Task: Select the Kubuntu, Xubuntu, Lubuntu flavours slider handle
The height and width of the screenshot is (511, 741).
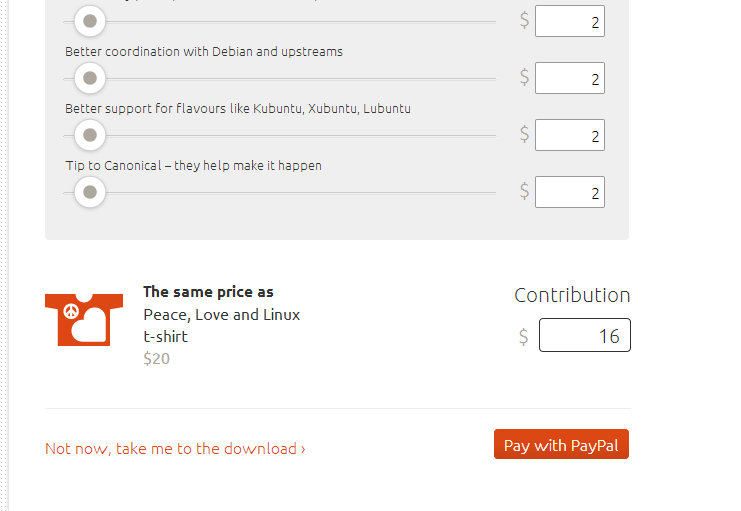Action: [x=90, y=135]
